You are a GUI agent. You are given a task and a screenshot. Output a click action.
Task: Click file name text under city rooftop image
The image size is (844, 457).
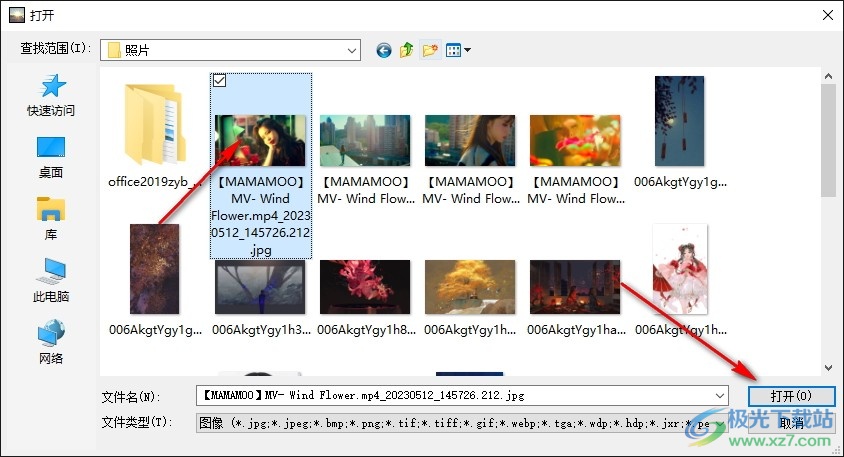[x=365, y=190]
